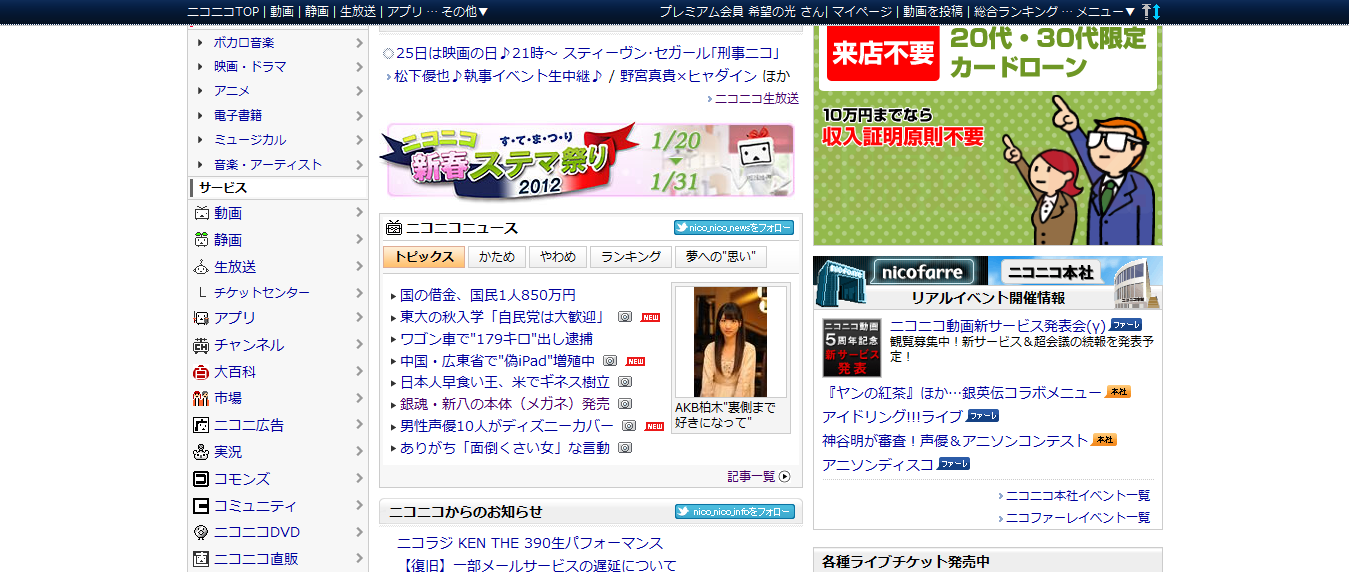Click the 新春ステマ祭り 2012 banner
Image resolution: width=1349 pixels, height=572 pixels.
tap(587, 160)
